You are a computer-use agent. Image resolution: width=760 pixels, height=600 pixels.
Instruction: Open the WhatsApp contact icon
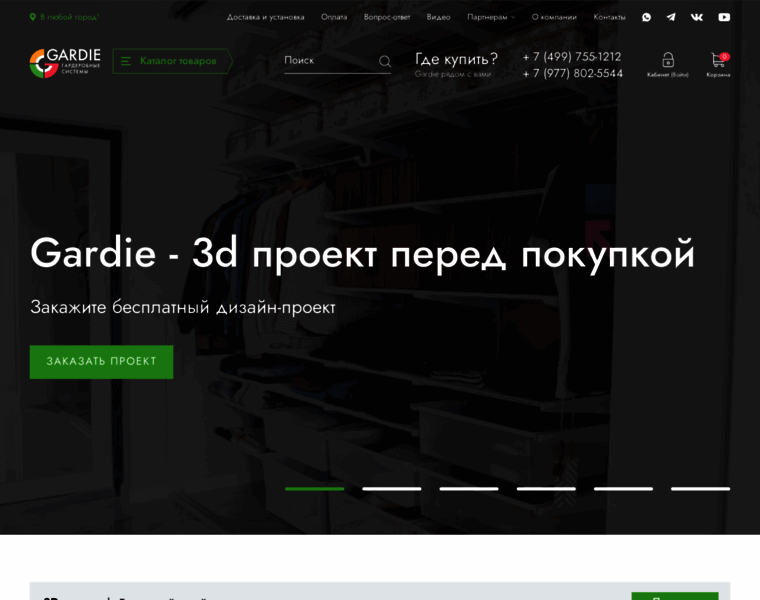click(x=646, y=17)
